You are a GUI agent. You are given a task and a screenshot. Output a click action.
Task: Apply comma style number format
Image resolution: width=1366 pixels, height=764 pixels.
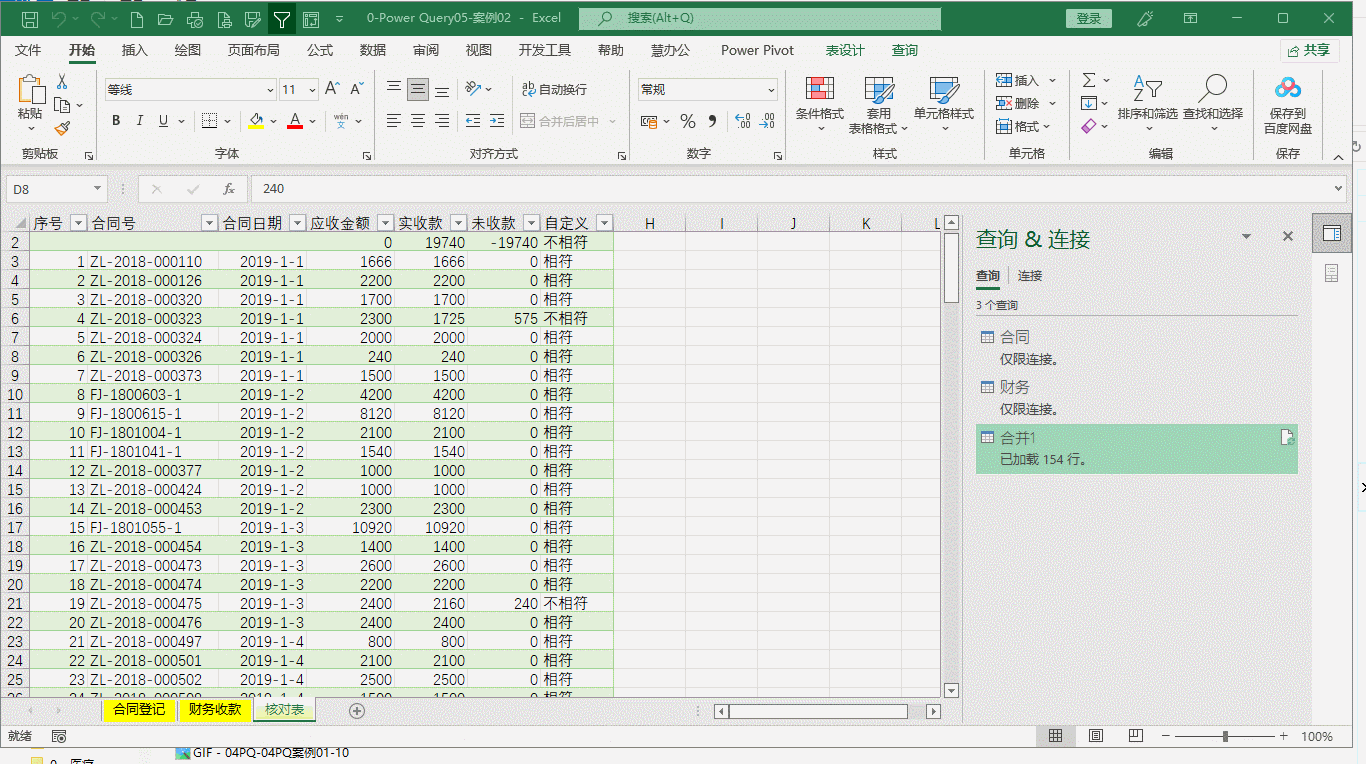click(x=712, y=121)
